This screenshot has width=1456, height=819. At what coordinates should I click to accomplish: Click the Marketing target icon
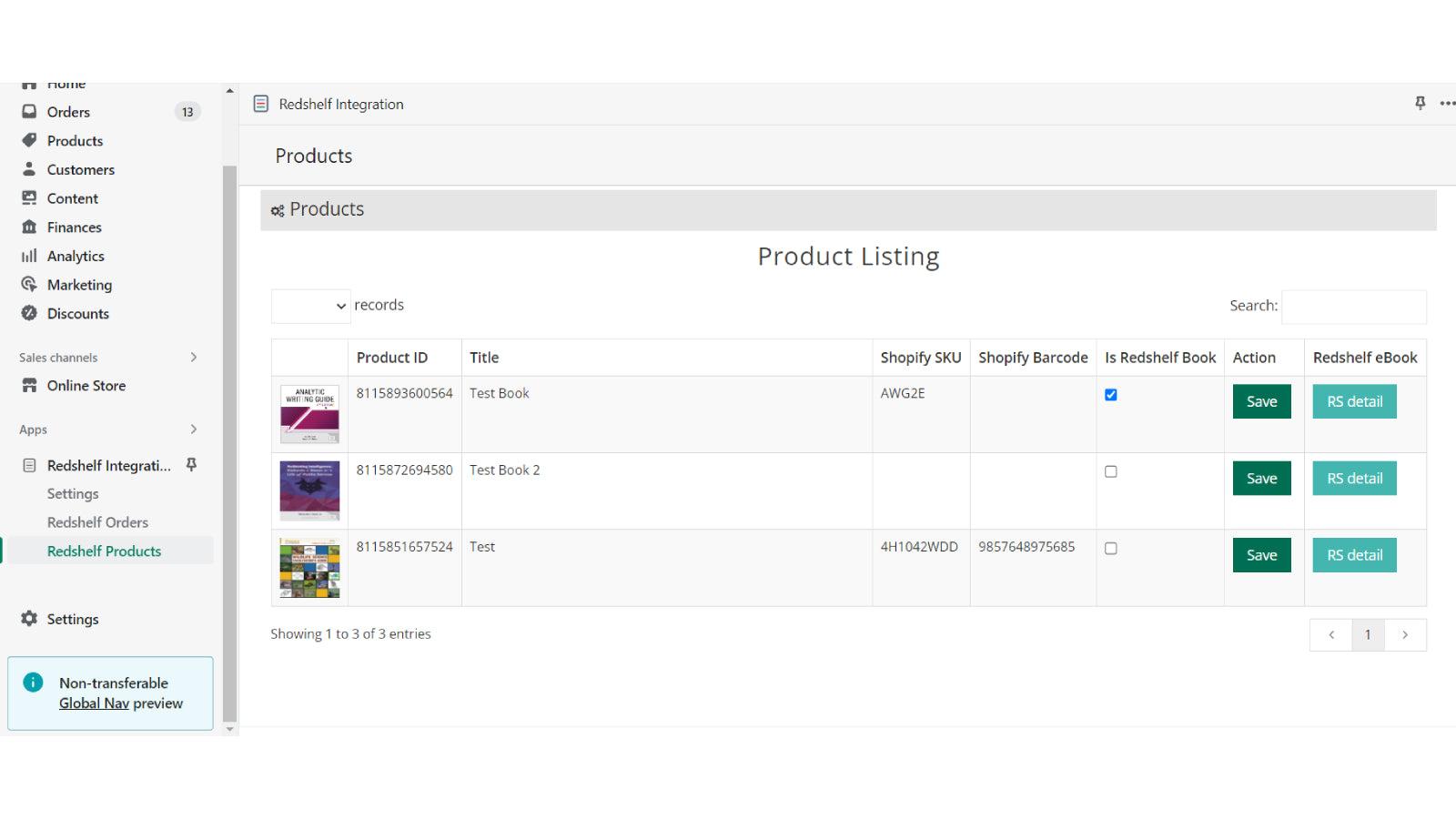(29, 285)
